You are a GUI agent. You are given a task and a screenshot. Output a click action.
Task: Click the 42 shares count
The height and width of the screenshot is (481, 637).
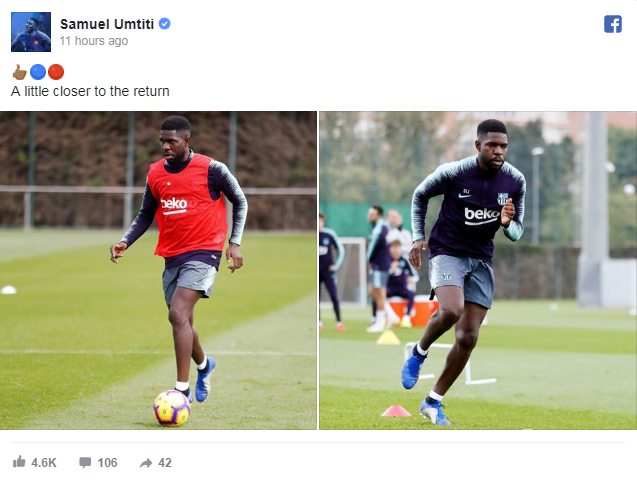(x=165, y=463)
